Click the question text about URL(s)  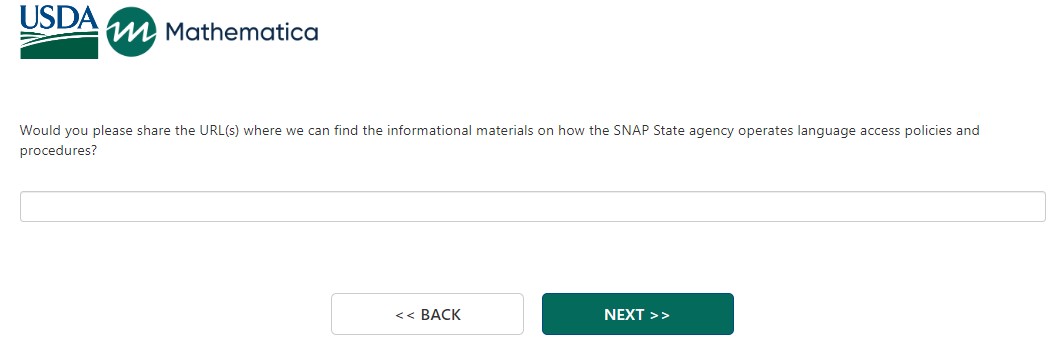click(500, 140)
